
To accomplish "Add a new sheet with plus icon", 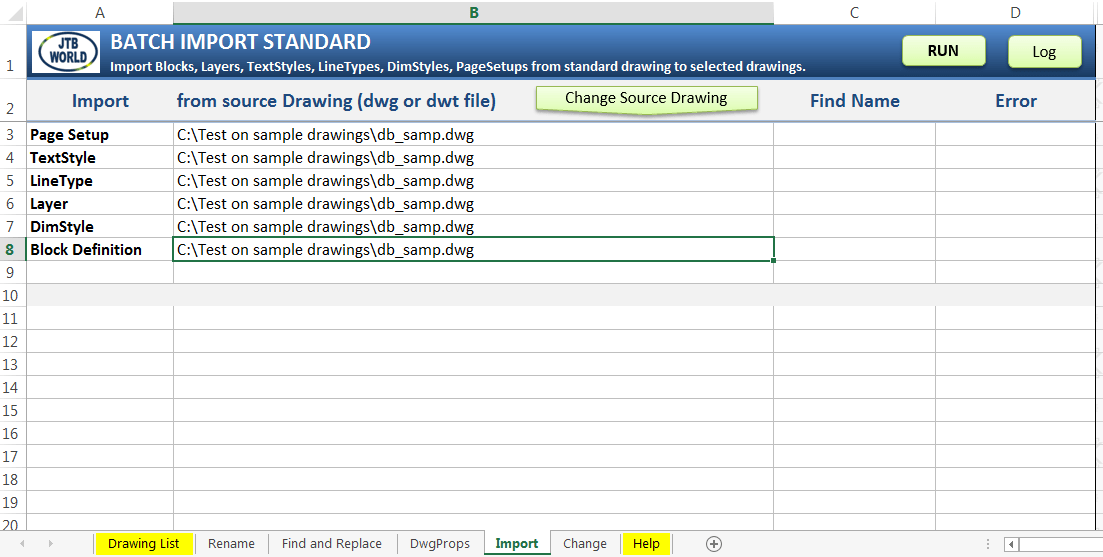I will coord(713,544).
